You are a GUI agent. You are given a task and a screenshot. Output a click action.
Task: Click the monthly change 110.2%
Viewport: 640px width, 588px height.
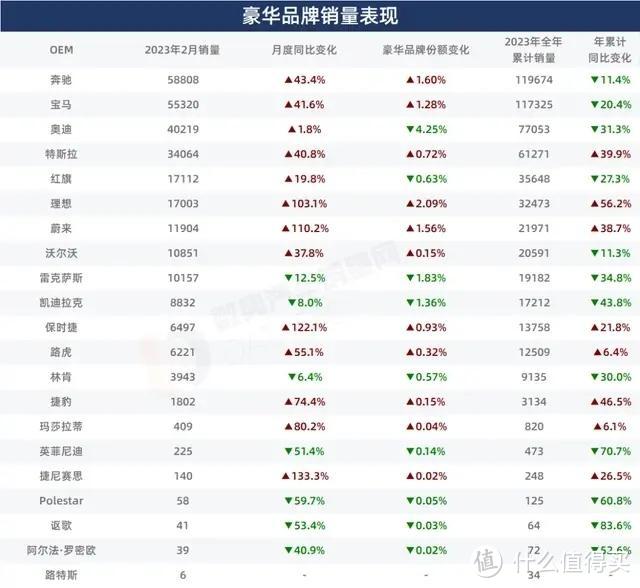(305, 228)
